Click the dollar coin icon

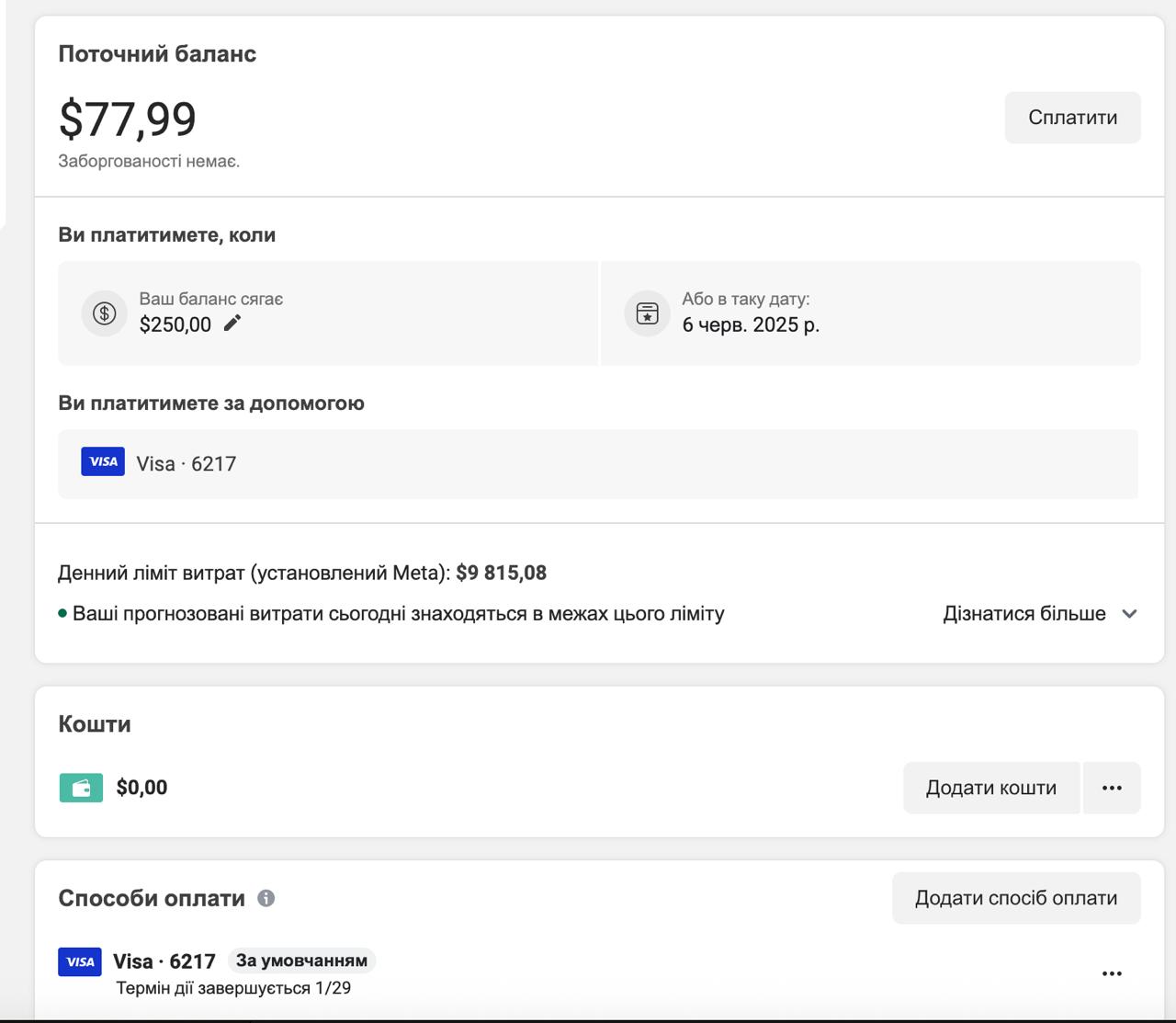[105, 313]
